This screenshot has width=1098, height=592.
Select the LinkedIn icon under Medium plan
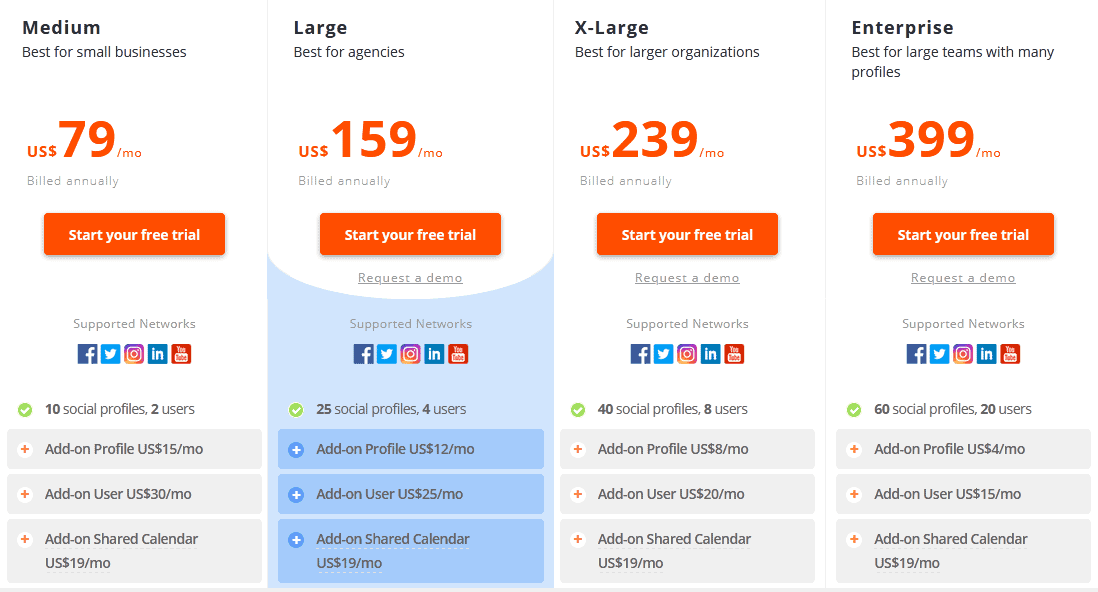coord(157,353)
